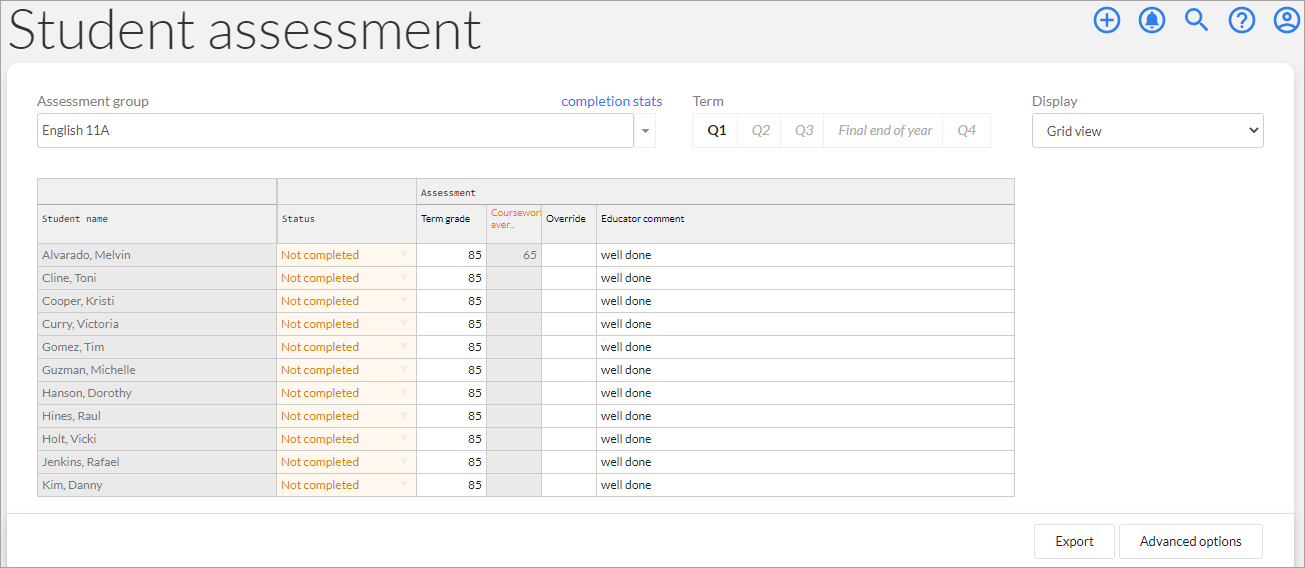Viewport: 1305px width, 568px height.
Task: Click the add (plus) icon in header
Action: (x=1107, y=20)
